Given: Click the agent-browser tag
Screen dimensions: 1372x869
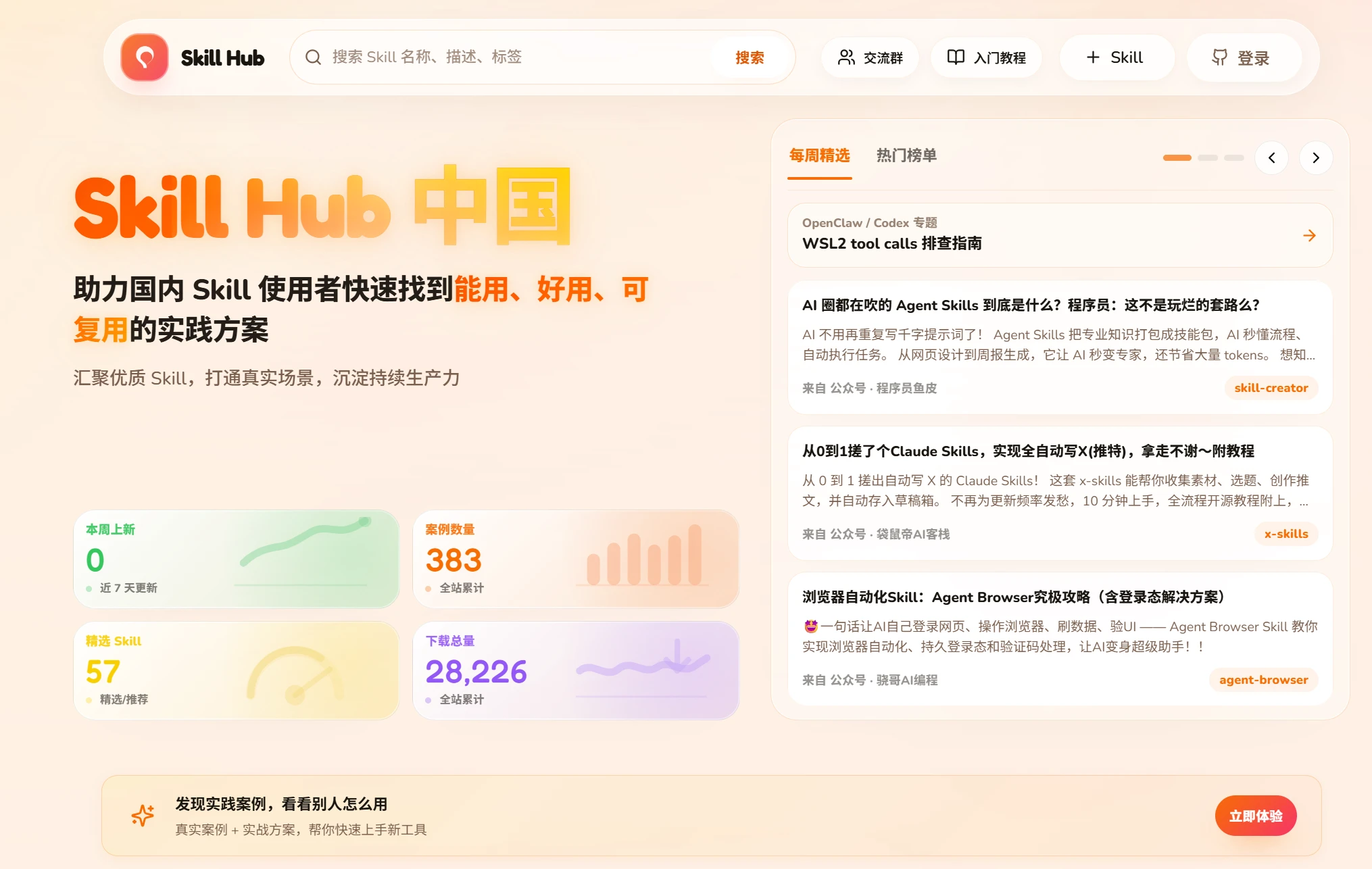Looking at the screenshot, I should click(1263, 680).
